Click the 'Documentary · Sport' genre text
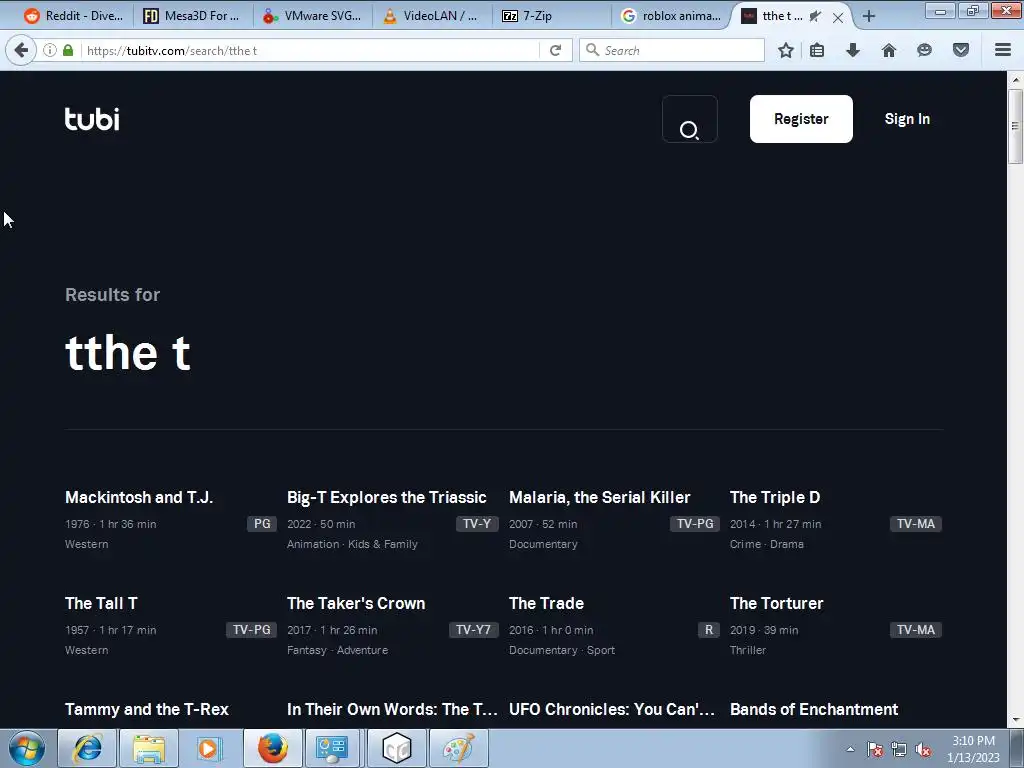Viewport: 1024px width, 768px height. click(562, 650)
